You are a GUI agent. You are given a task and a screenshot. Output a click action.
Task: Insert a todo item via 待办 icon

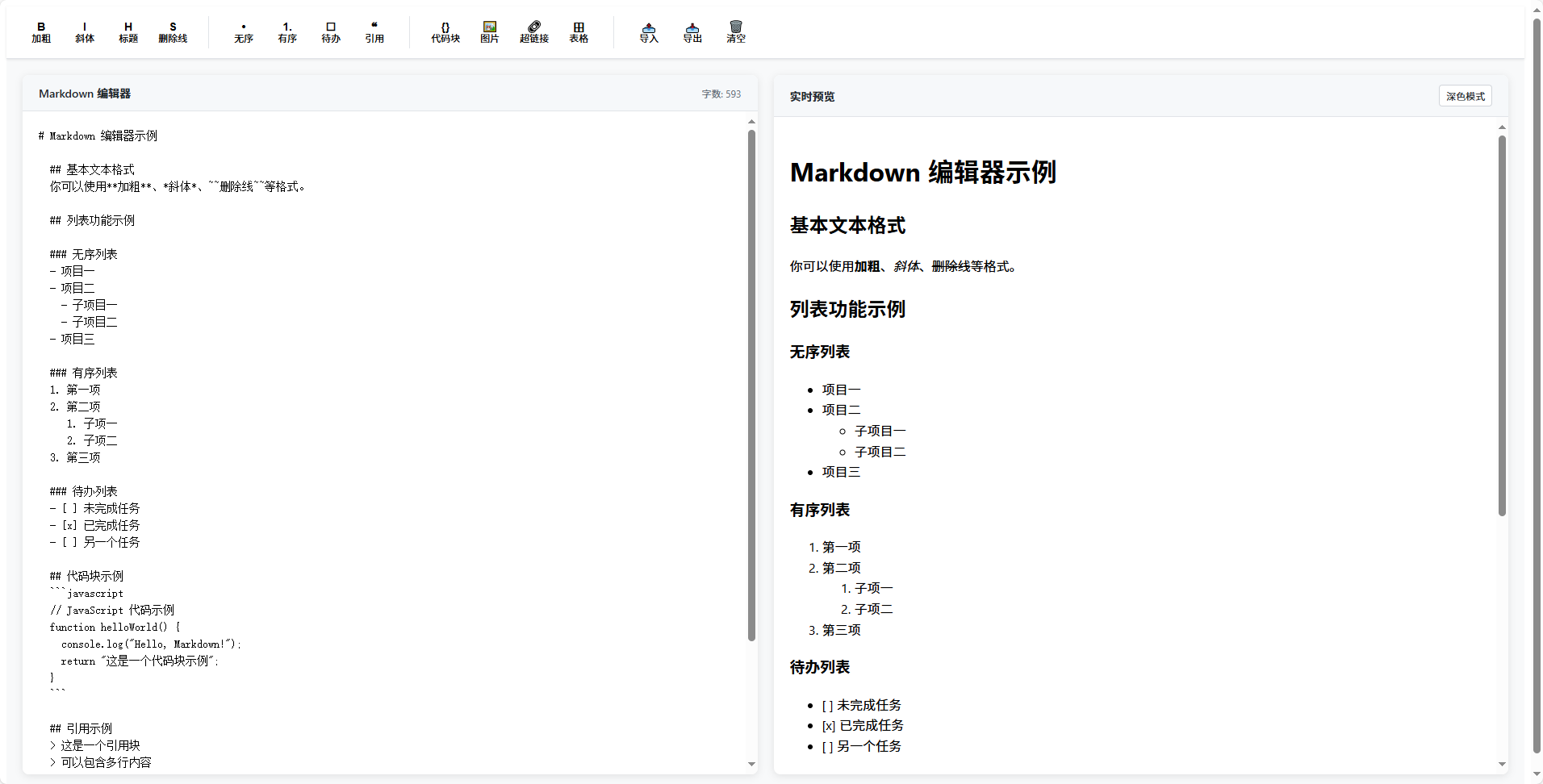(330, 31)
